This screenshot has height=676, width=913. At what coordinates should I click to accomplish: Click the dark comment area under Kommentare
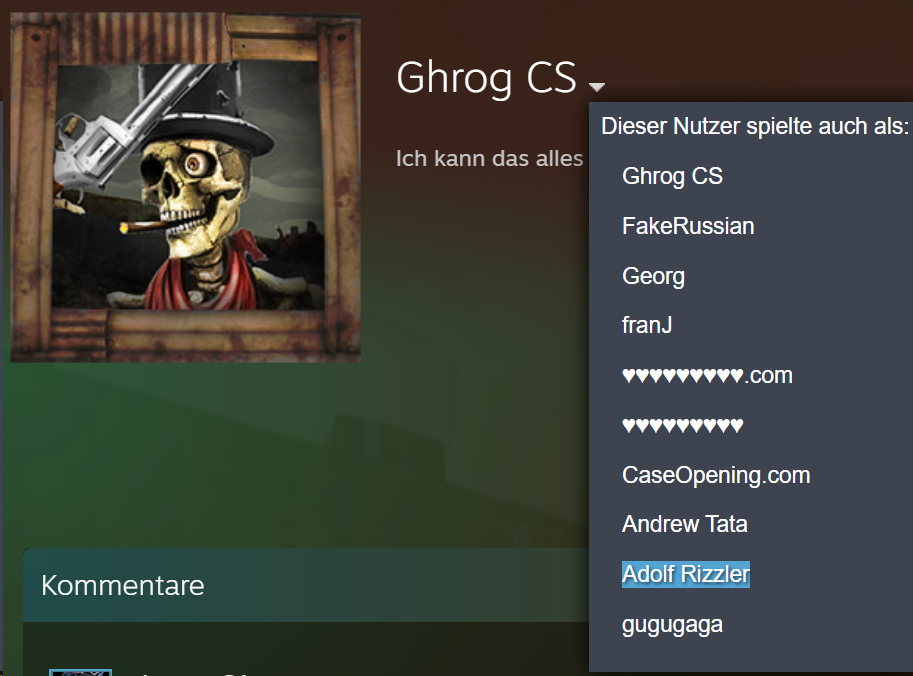(306, 645)
